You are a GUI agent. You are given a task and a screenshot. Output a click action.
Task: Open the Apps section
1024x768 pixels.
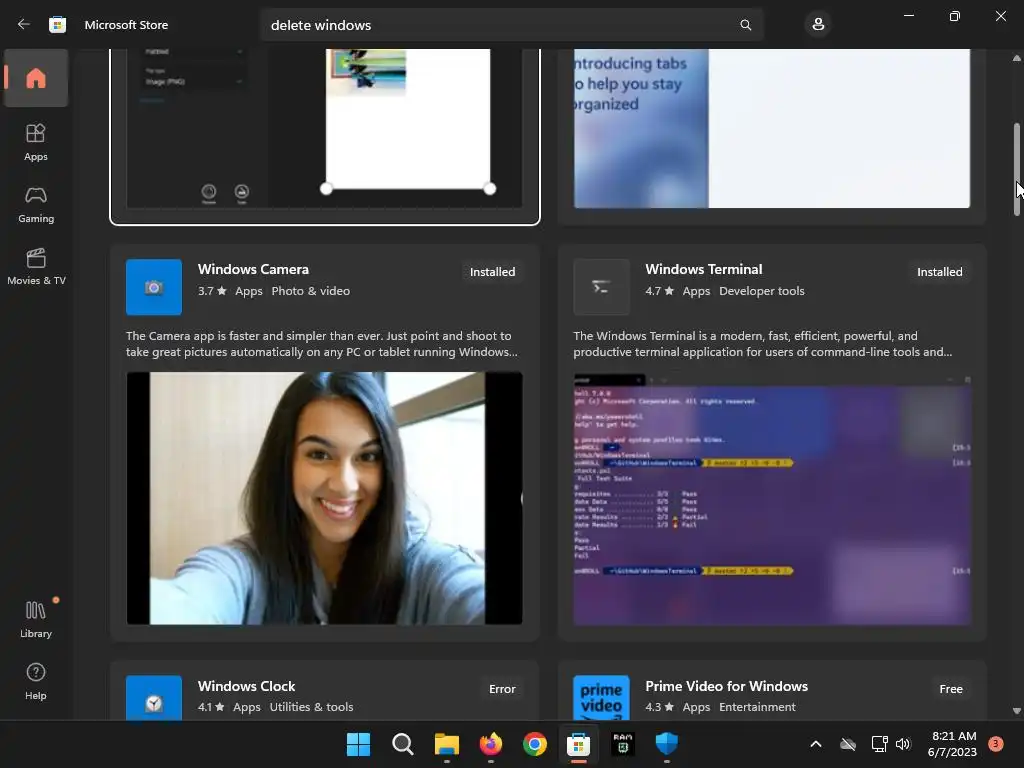[36, 142]
